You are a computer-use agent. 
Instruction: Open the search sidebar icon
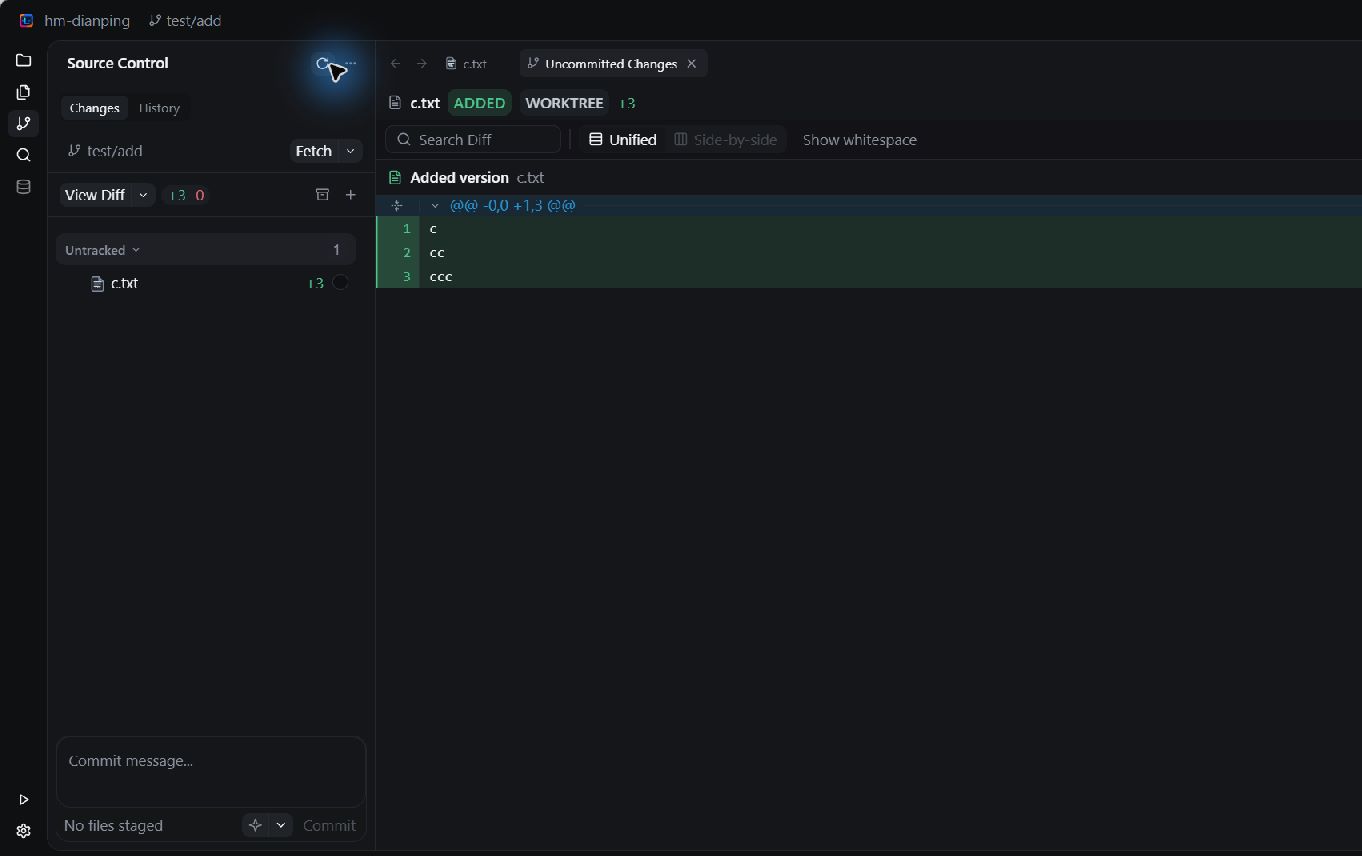(23, 155)
